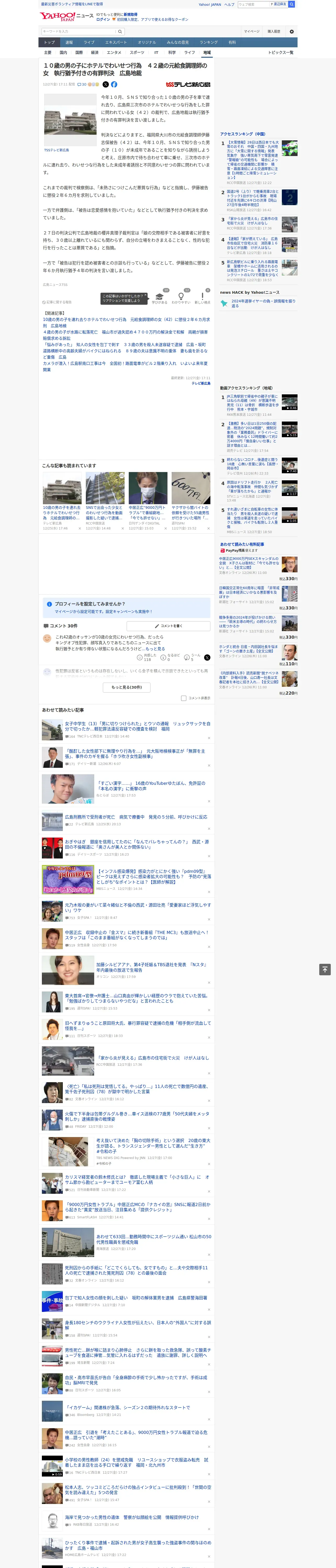The width and height of the screenshot is (336, 1568).
Task: Dismiss the SNSで出会った少女 card X
Action: point(122,528)
